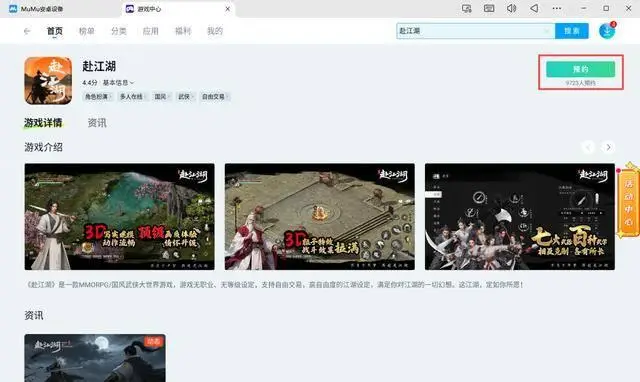Show next game screenshot arrow

608,147
